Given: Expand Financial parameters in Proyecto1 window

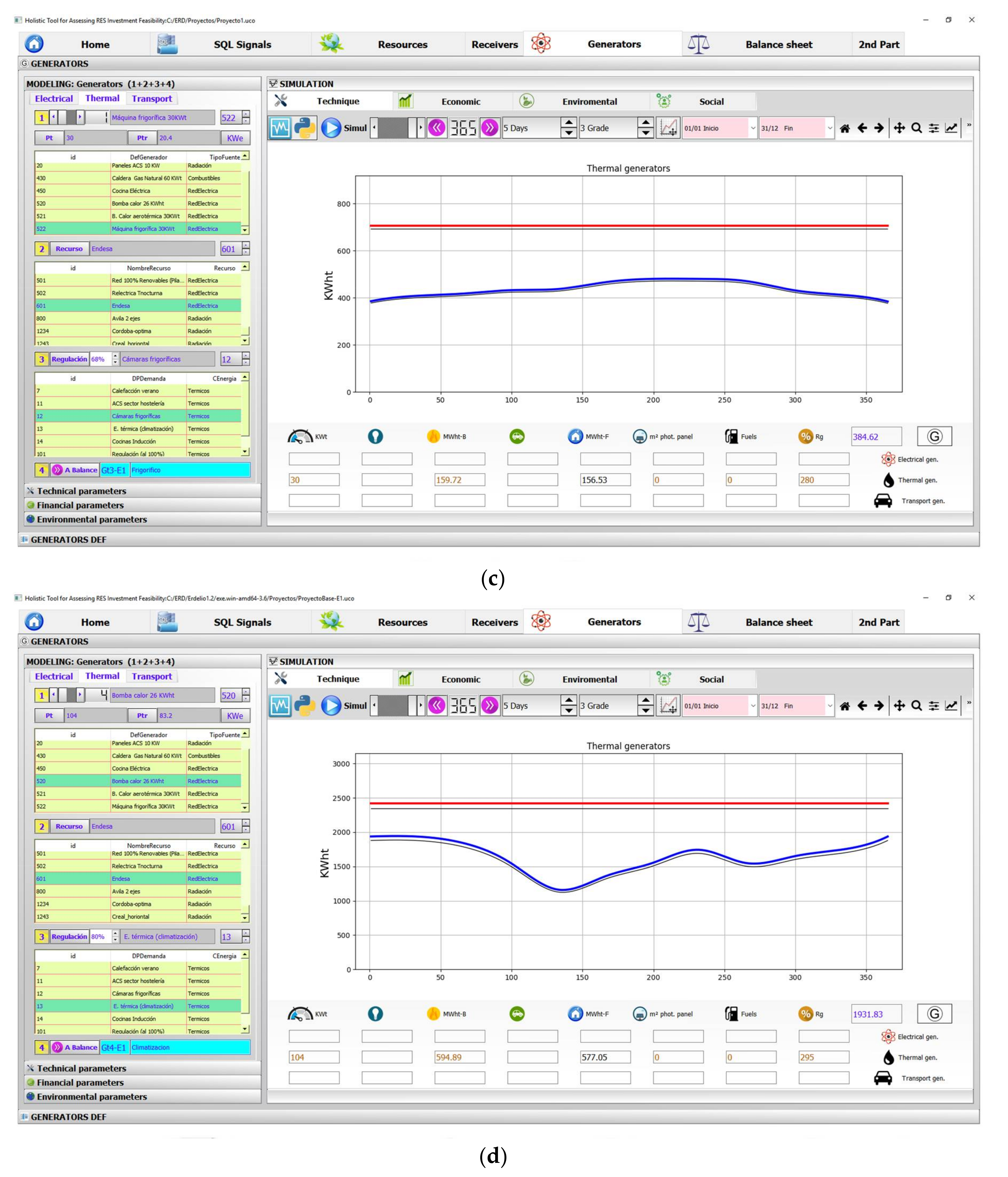Looking at the screenshot, I should pos(80,505).
